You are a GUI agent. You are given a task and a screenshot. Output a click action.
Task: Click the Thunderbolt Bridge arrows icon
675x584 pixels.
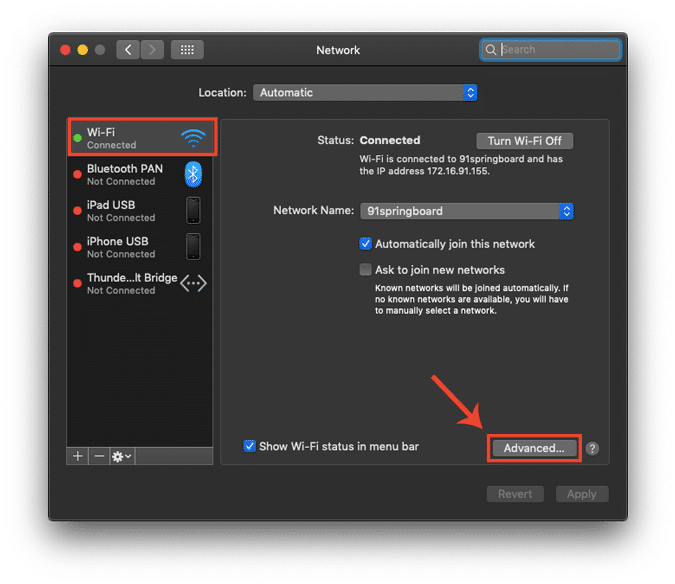coord(193,283)
